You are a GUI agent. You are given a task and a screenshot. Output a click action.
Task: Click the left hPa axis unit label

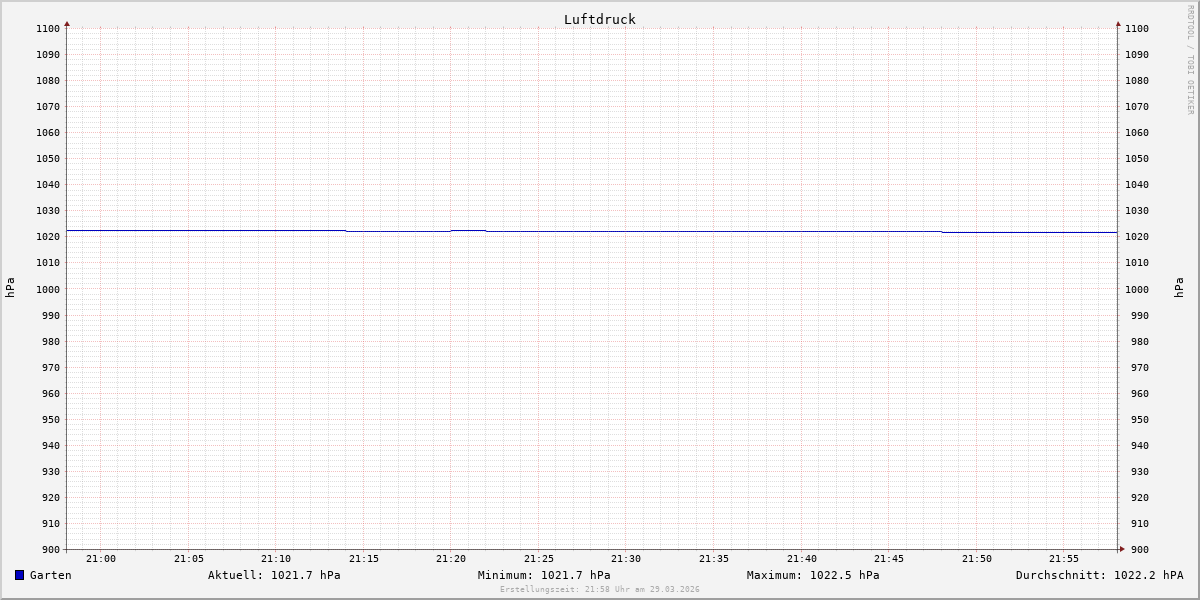click(10, 288)
